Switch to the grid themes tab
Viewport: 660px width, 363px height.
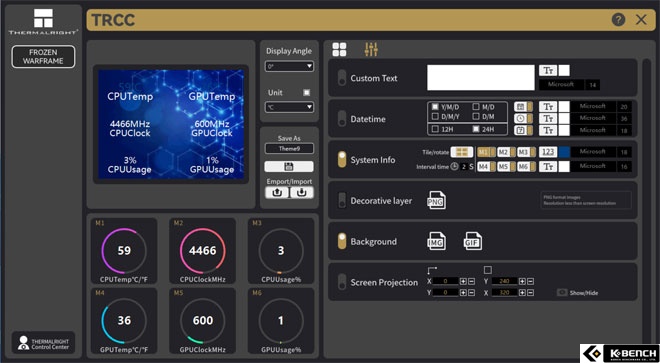click(339, 49)
